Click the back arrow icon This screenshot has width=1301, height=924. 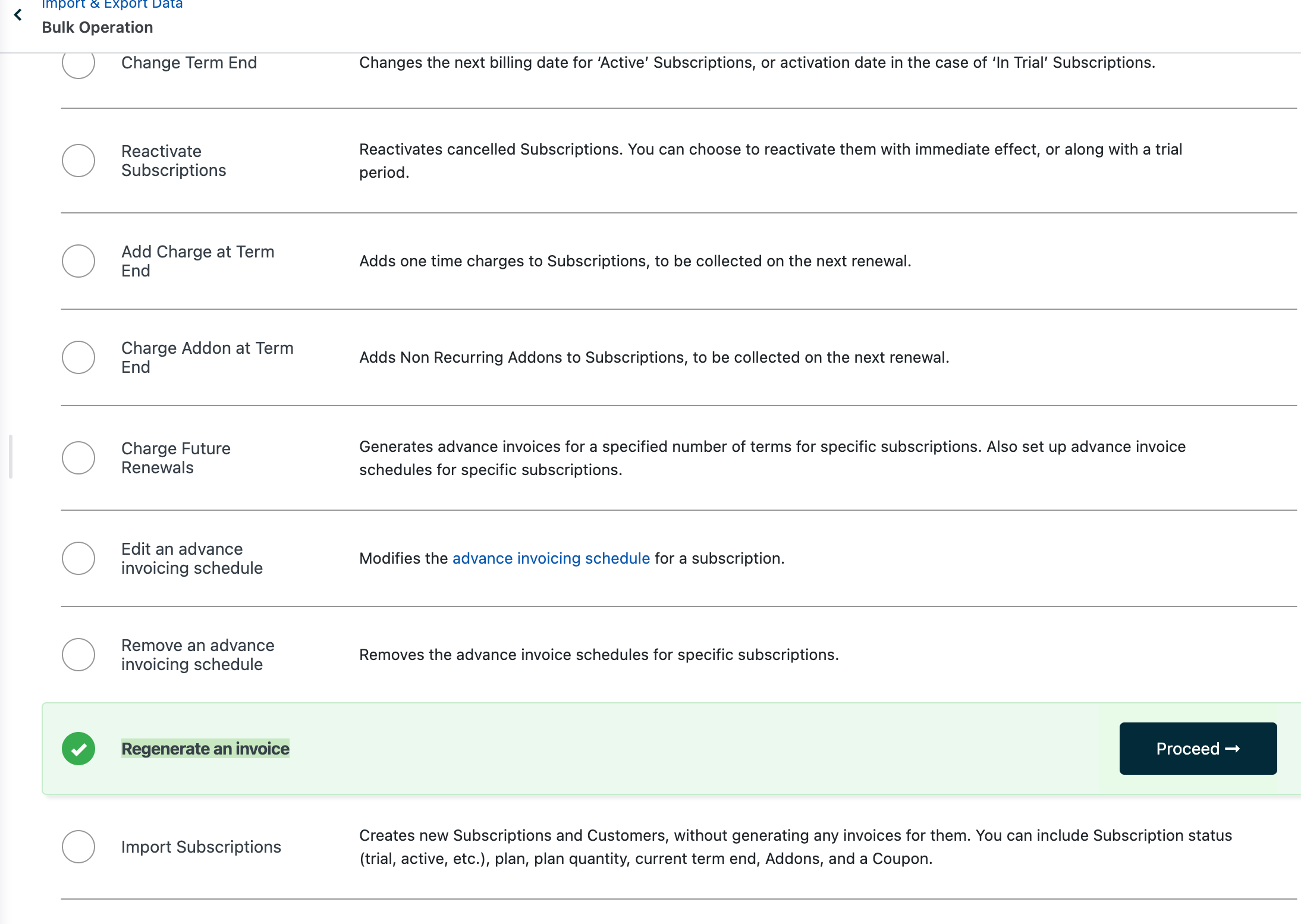point(18,15)
